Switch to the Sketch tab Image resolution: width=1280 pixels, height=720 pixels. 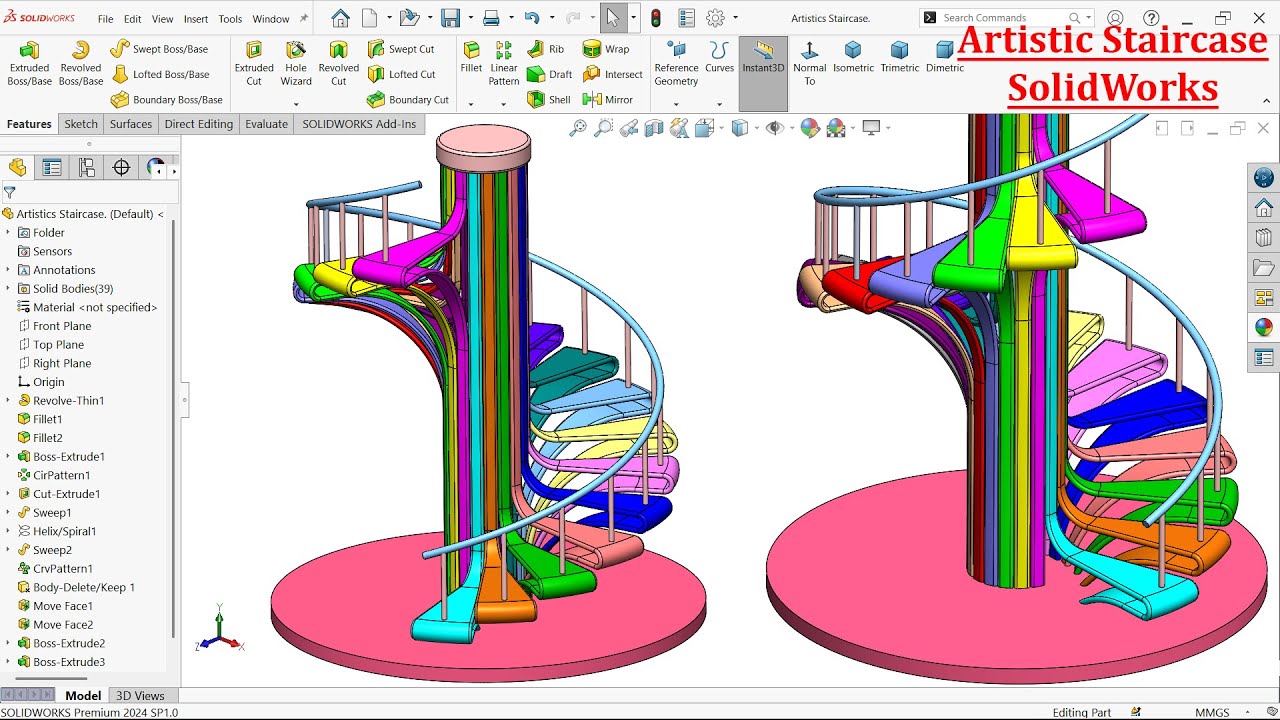click(81, 124)
